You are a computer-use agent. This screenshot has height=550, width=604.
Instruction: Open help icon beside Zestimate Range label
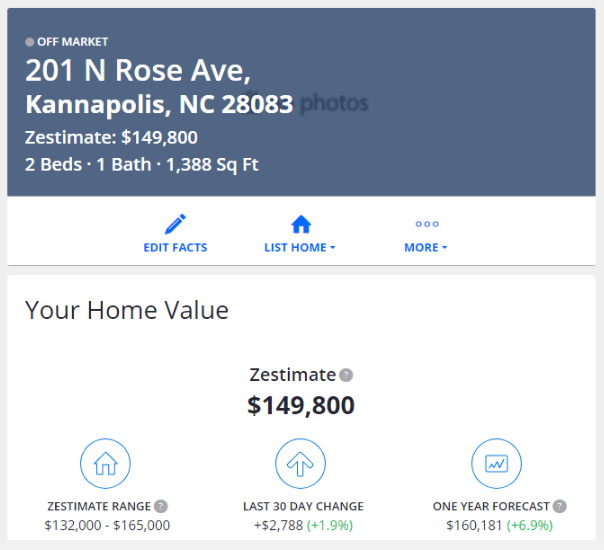(x=161, y=506)
